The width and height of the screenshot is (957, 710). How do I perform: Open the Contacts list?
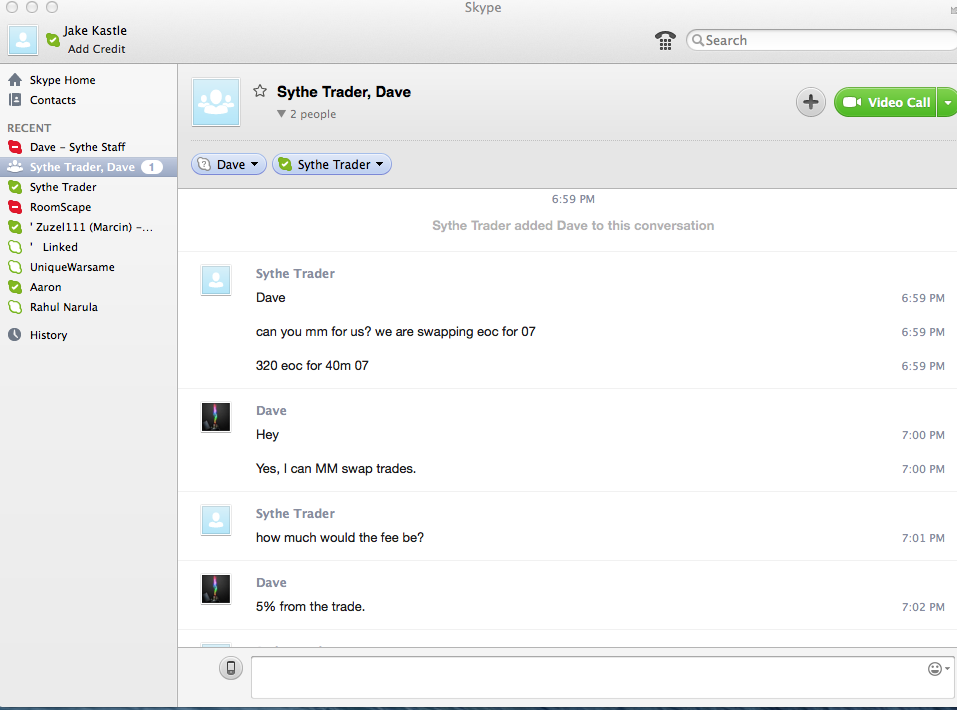[53, 100]
